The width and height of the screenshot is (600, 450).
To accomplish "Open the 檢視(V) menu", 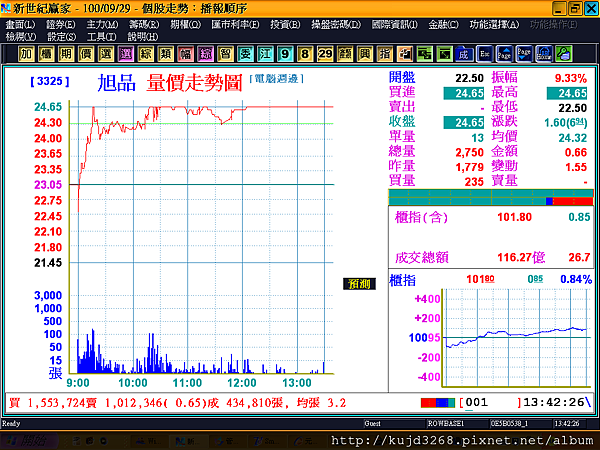I will [21, 37].
